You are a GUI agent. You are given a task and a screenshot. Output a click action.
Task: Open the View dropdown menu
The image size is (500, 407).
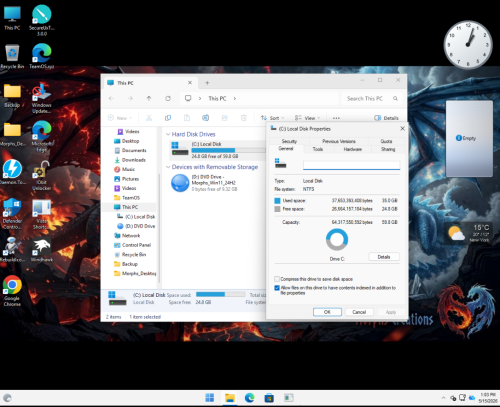[307, 118]
